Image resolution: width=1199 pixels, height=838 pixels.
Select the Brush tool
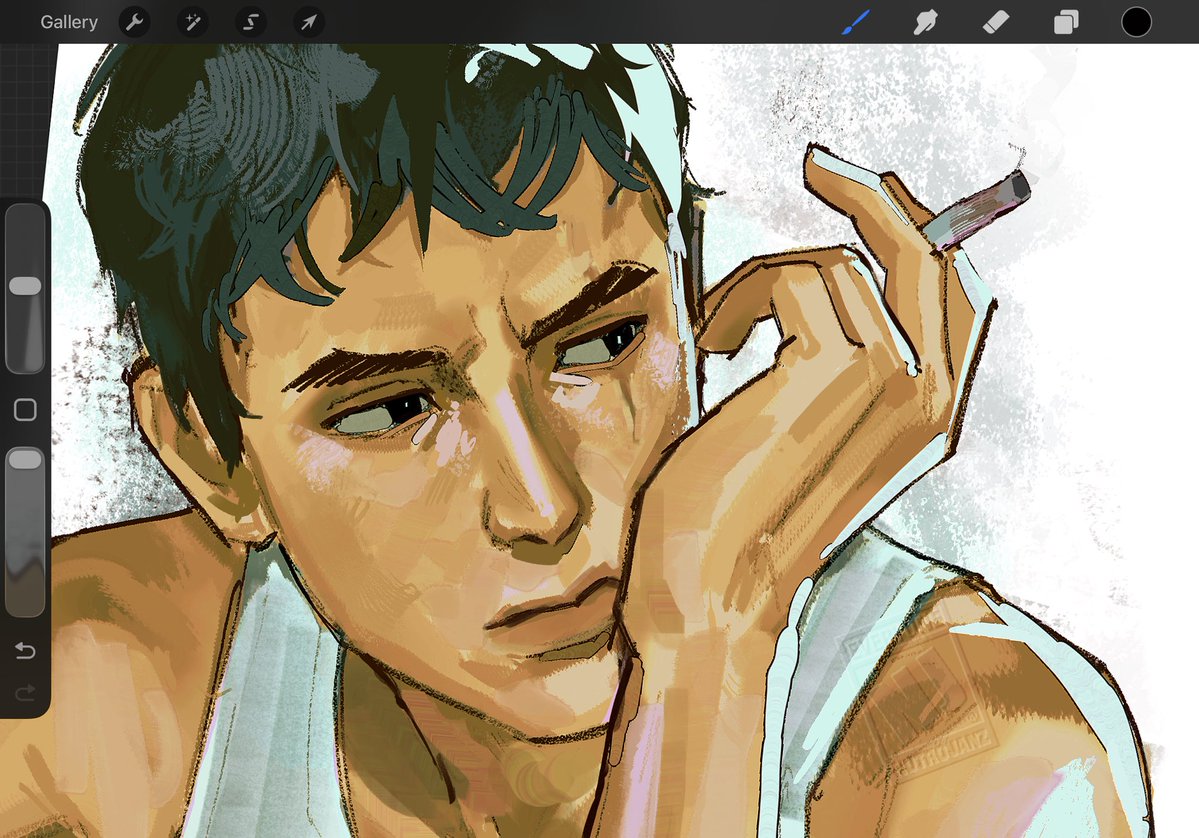click(x=856, y=22)
